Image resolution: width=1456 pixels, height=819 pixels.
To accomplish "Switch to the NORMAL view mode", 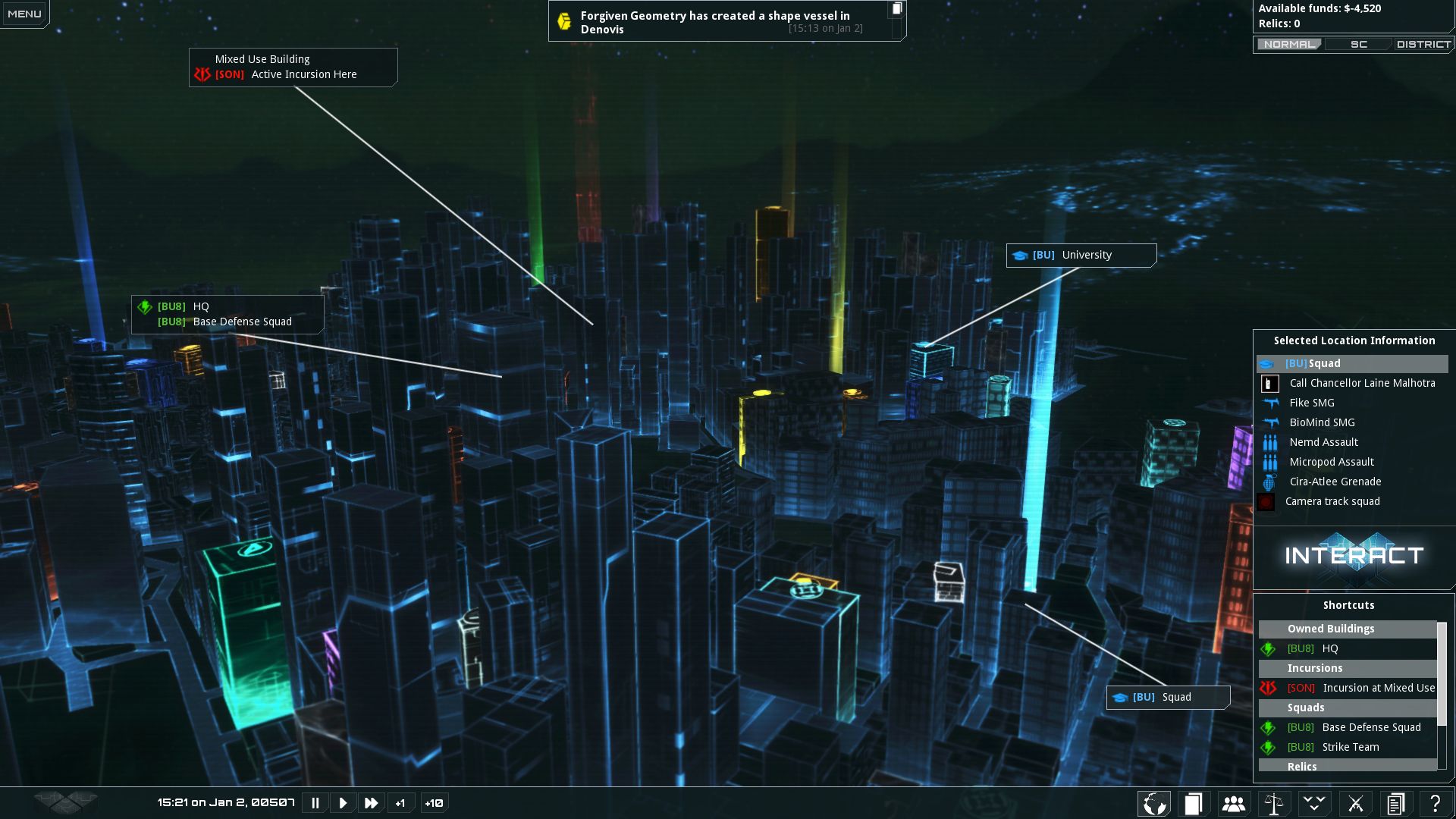I will [x=1288, y=44].
